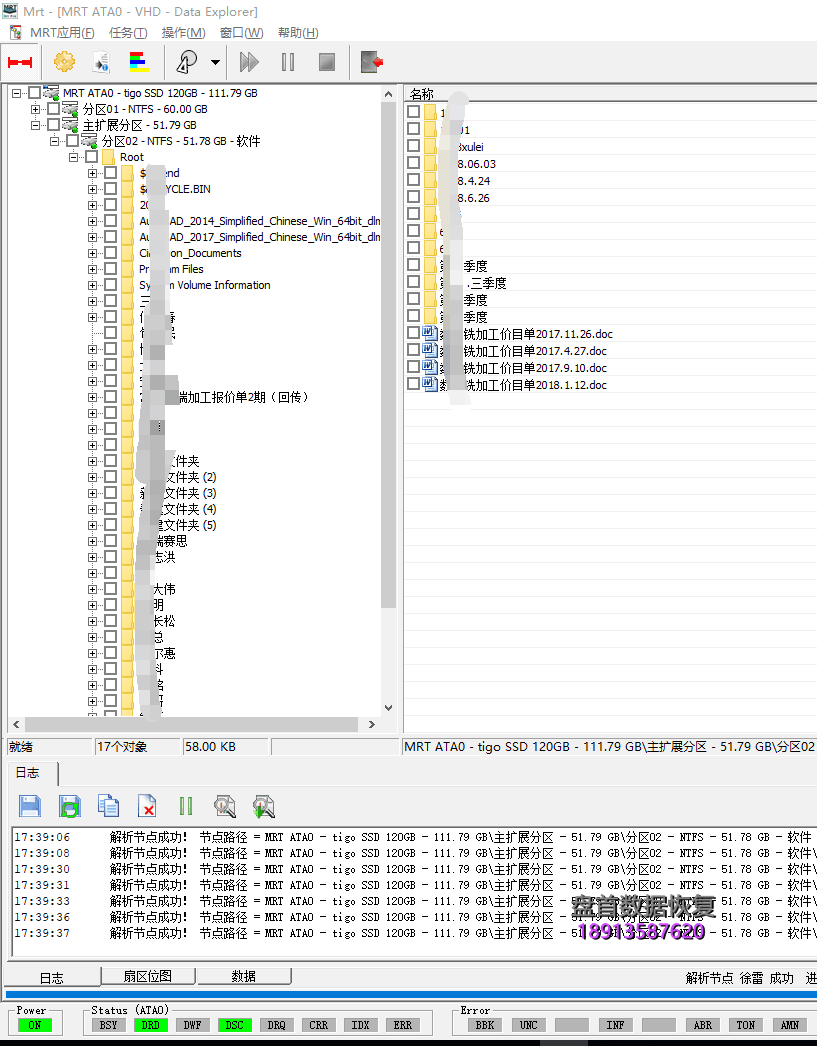Click the run/fast-forward execution icon

tap(248, 61)
